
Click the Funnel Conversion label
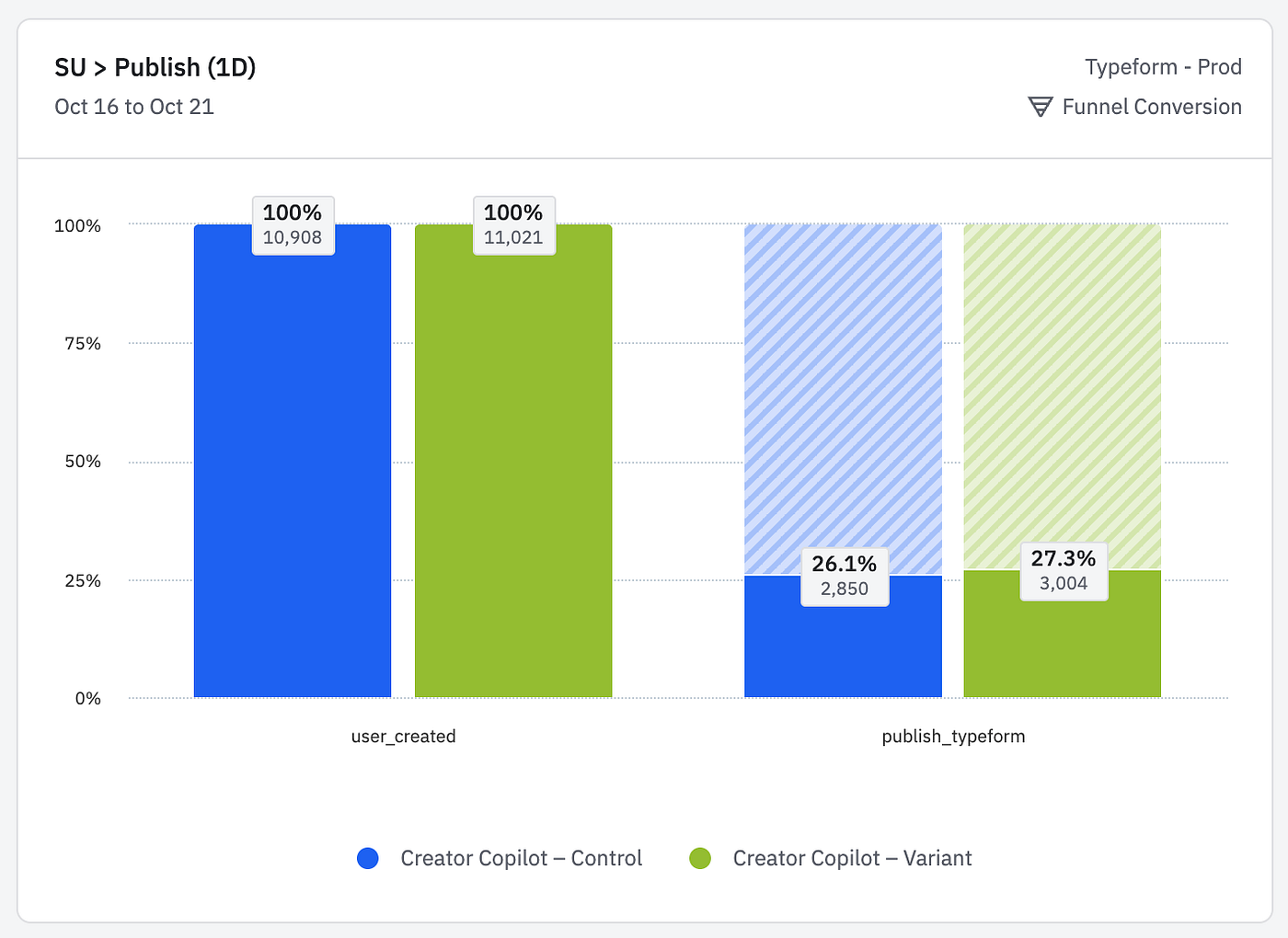click(x=1152, y=107)
